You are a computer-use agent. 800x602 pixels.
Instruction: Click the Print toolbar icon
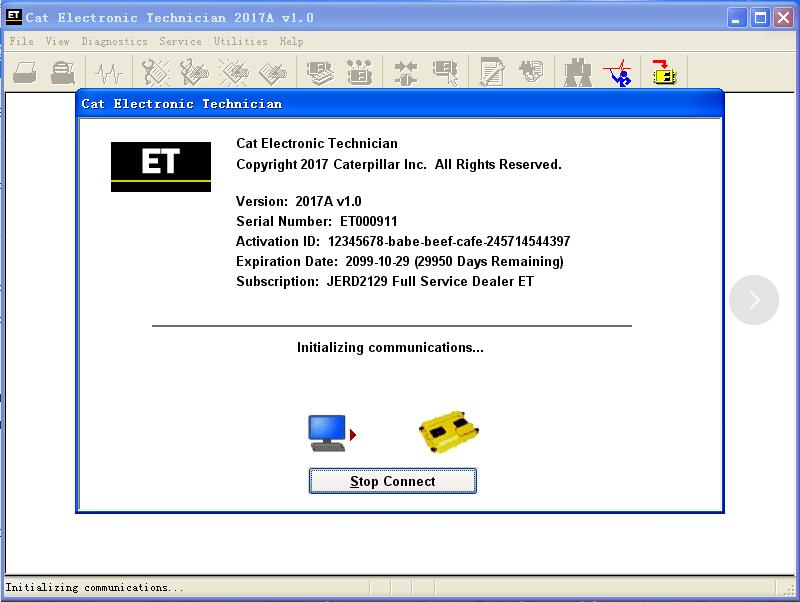click(27, 70)
